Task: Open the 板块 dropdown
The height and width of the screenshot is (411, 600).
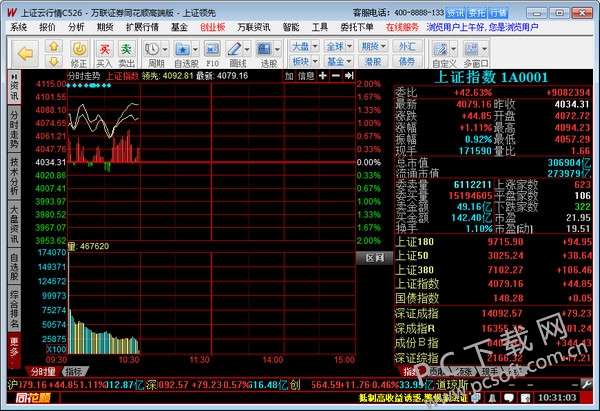Action: [x=304, y=61]
